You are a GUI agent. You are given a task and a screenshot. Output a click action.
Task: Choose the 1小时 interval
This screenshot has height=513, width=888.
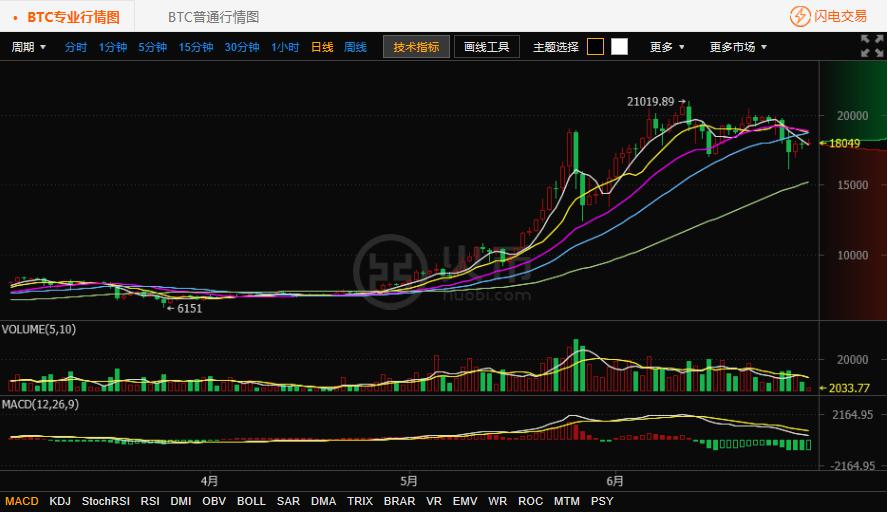point(285,47)
